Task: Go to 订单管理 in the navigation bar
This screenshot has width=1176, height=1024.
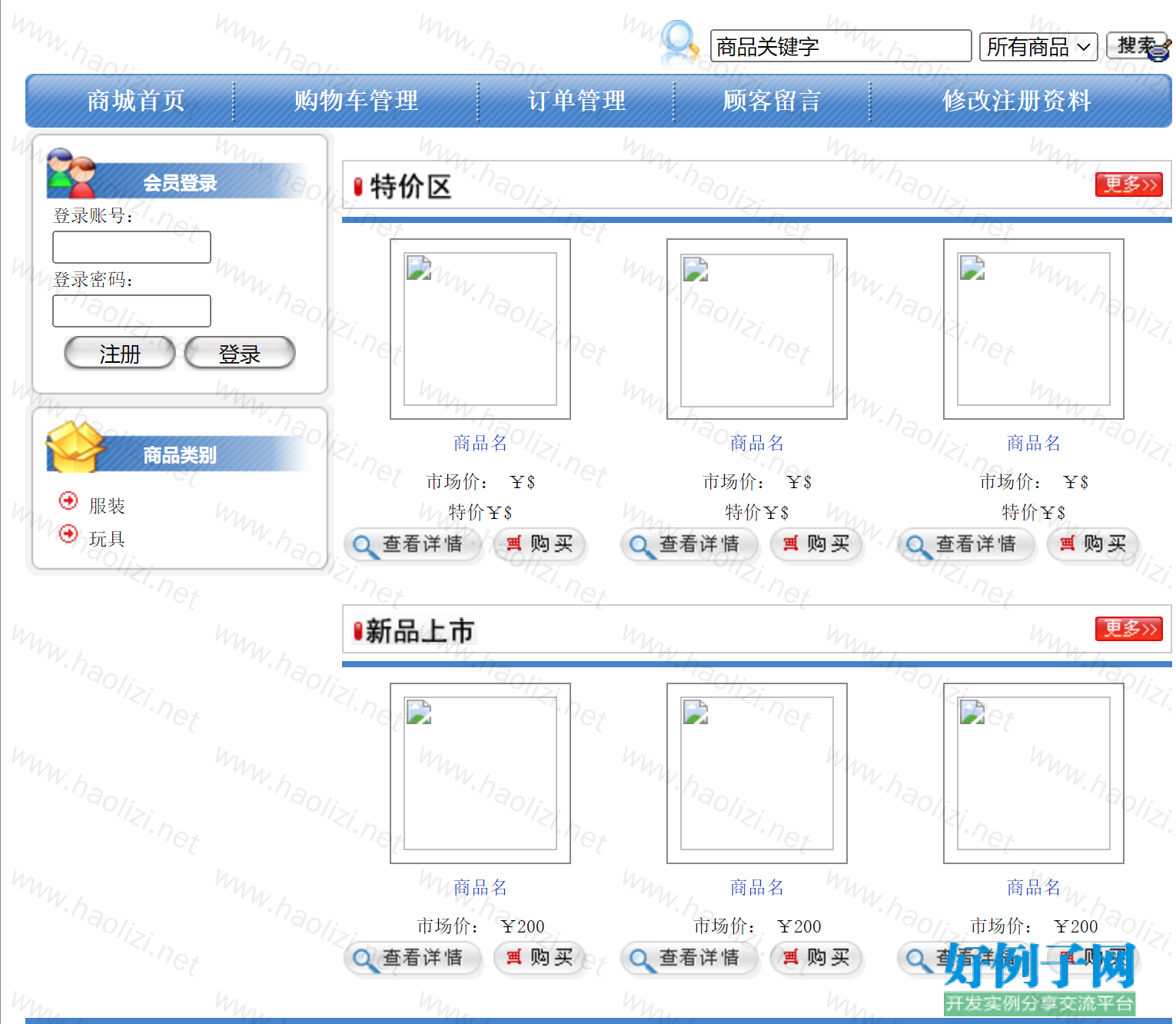Action: [576, 101]
